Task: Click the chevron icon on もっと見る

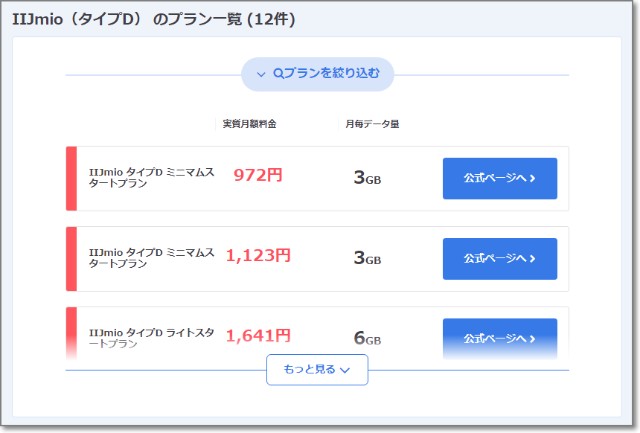Action: click(x=345, y=370)
